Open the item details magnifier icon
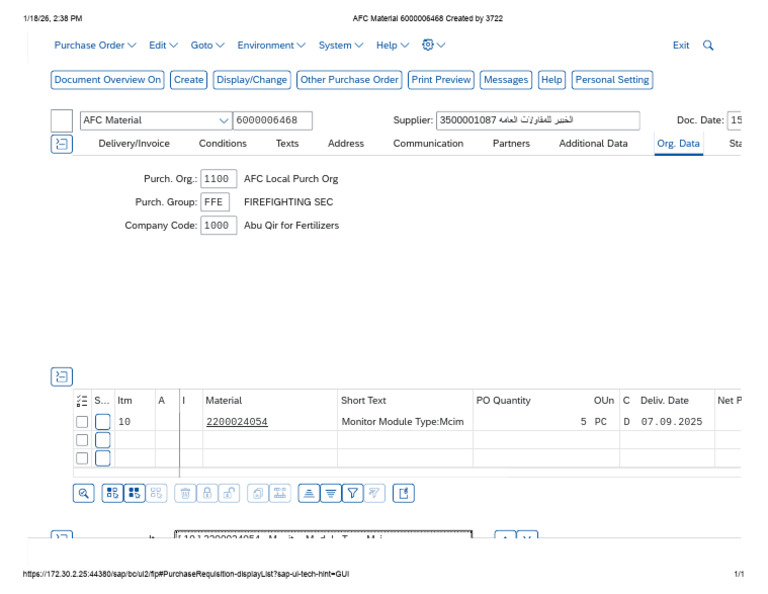Viewport: 768px width, 594px height. (83, 493)
